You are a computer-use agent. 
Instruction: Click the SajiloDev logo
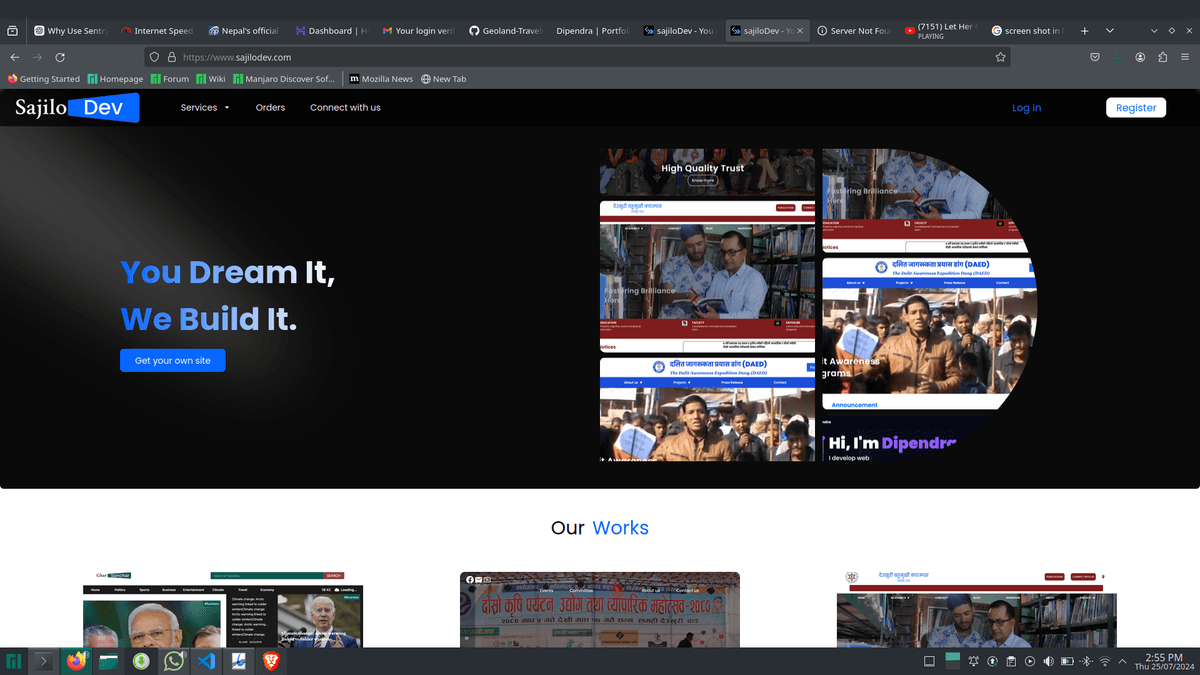point(76,108)
